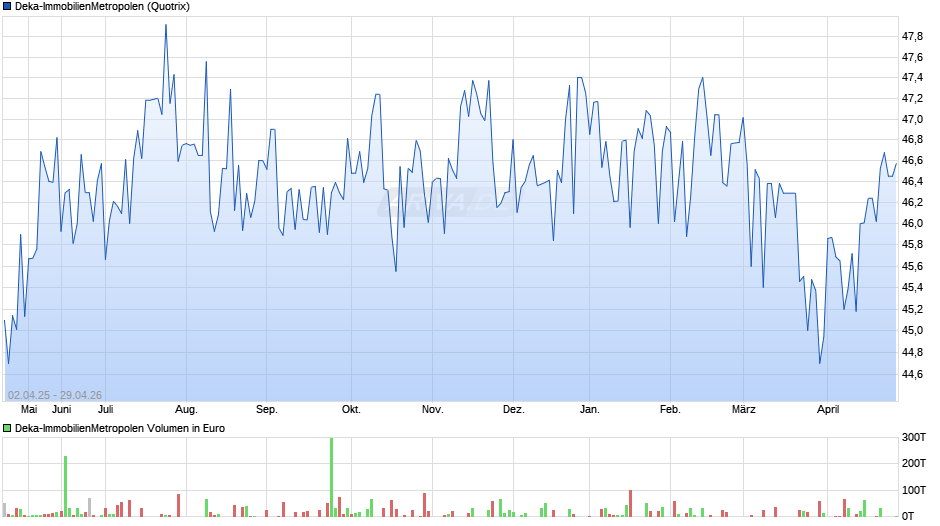Viewport: 940px width, 526px height.
Task: Click the 45,2 price axis value
Action: click(912, 309)
